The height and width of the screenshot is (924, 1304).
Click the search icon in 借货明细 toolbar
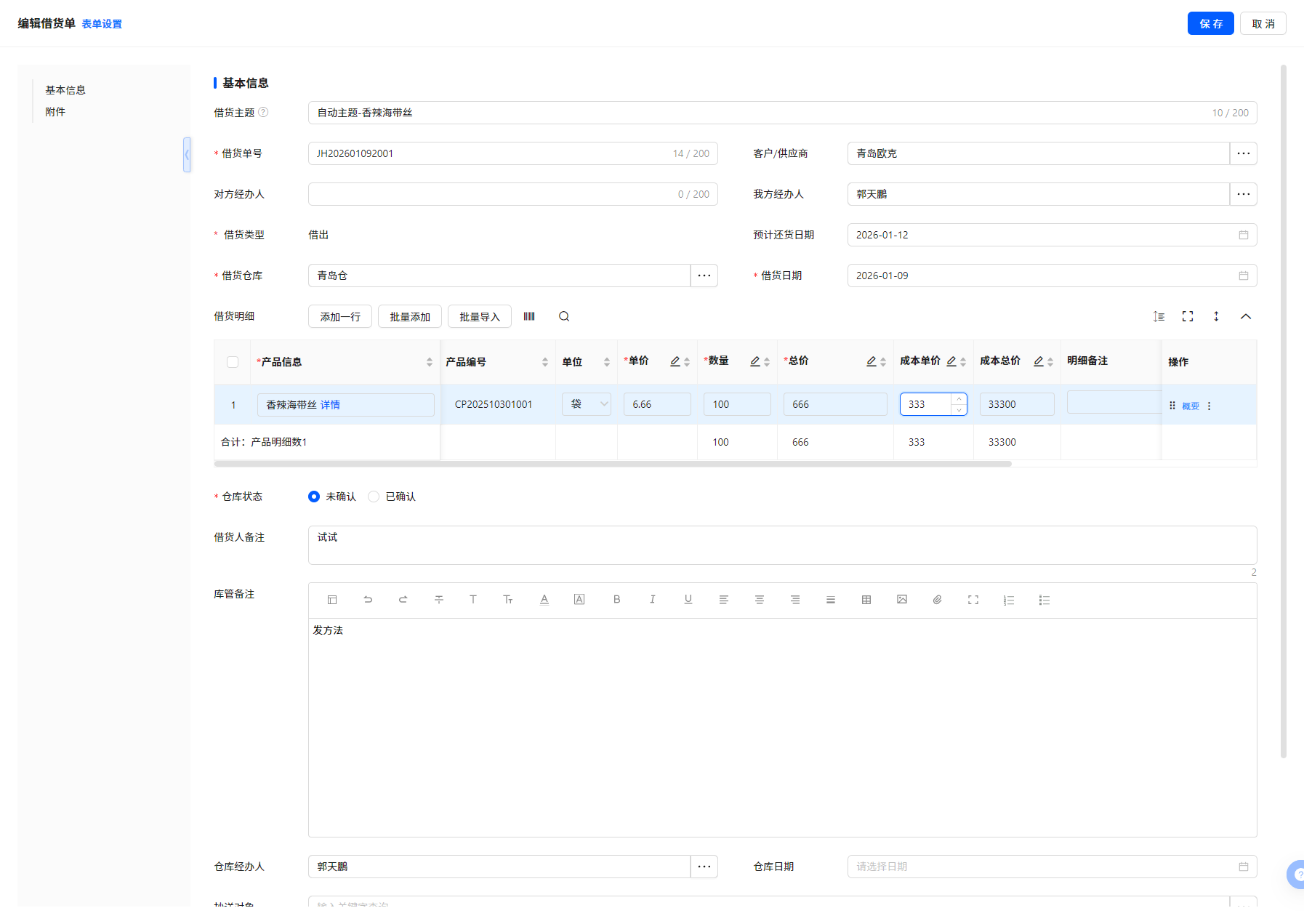point(564,316)
